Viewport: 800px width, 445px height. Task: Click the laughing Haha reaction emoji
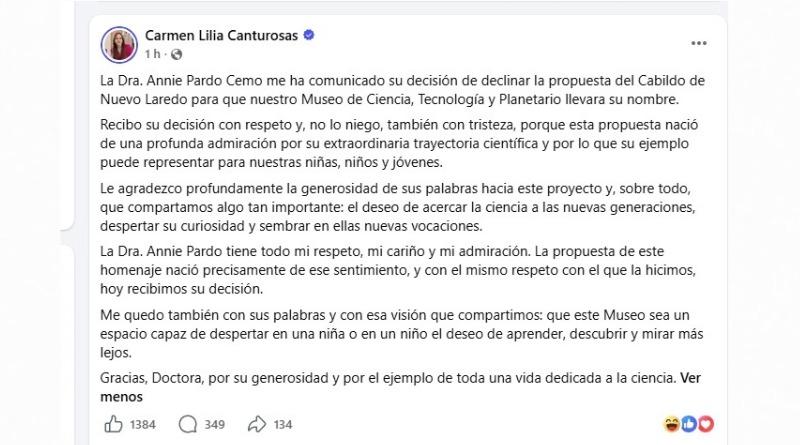coord(671,424)
